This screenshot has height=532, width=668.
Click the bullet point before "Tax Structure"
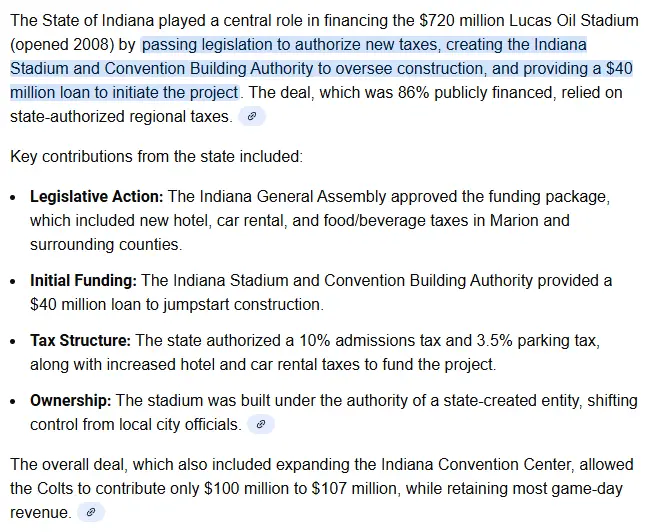pos(13,342)
